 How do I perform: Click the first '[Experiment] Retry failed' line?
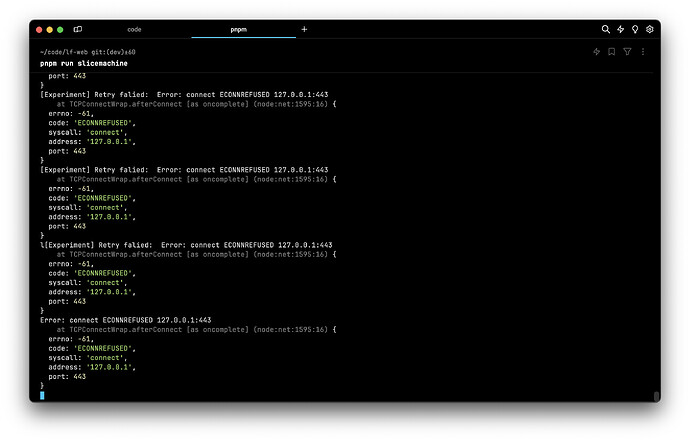pyautogui.click(x=184, y=95)
